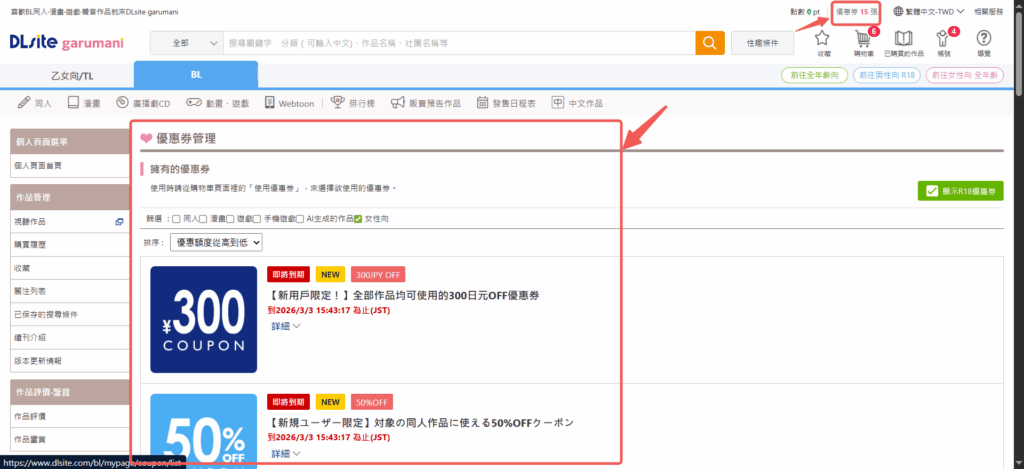
Task: Open the 排序 coupon sort dropdown
Action: [216, 242]
